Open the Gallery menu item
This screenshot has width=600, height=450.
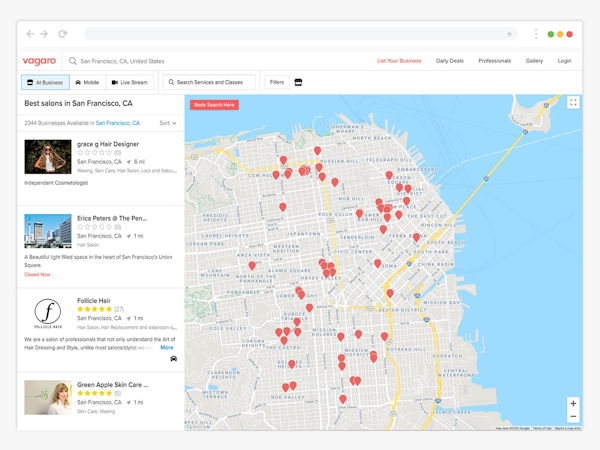point(534,61)
